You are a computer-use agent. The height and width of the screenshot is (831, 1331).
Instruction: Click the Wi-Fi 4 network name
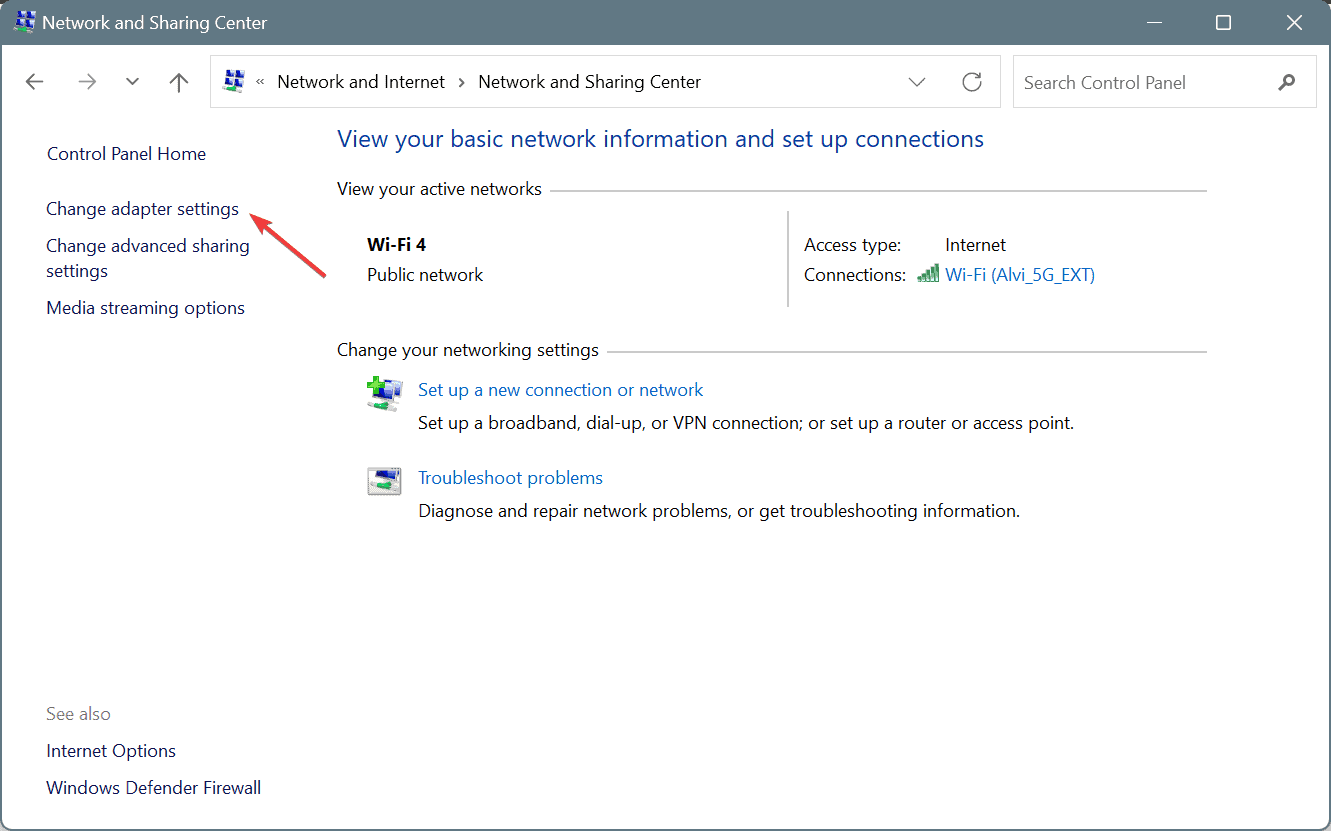coord(397,245)
